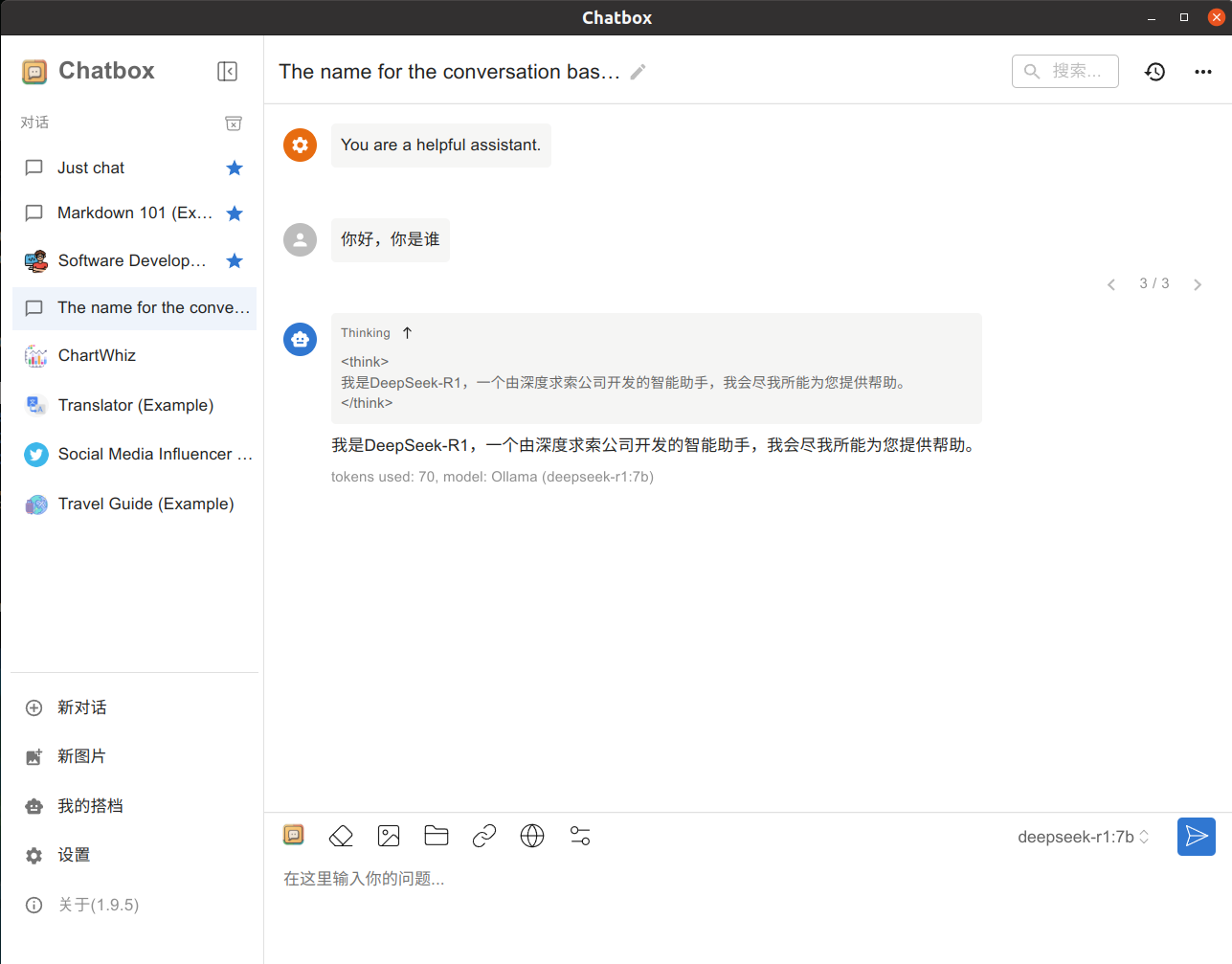Click the Translator avatar icon
Image resolution: width=1232 pixels, height=964 pixels.
[x=36, y=405]
